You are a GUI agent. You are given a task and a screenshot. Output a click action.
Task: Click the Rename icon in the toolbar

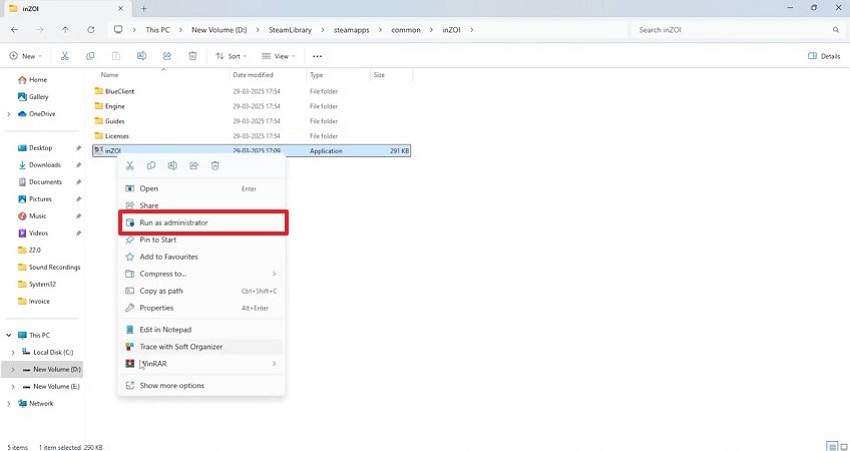tap(141, 56)
